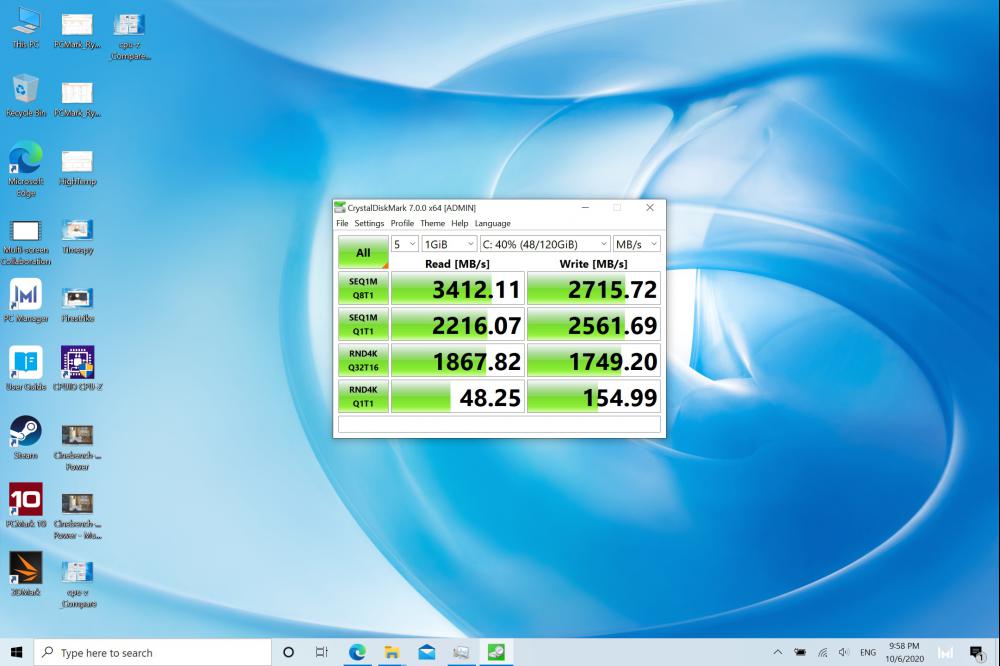Run the SEQ1M Q8T1 test
The width and height of the screenshot is (1000, 666).
pos(363,288)
